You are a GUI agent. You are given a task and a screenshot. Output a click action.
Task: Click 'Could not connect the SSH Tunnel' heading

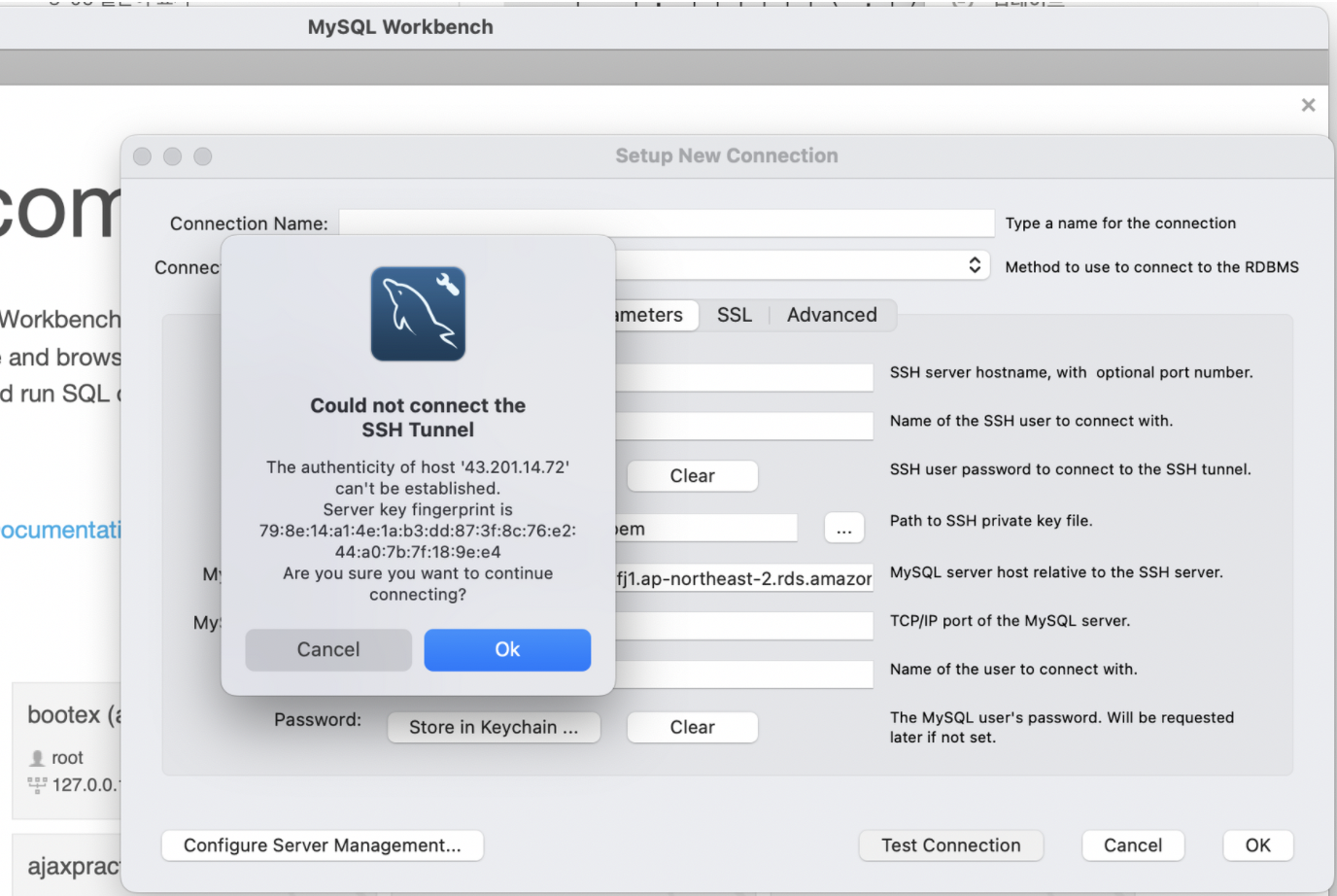[418, 418]
